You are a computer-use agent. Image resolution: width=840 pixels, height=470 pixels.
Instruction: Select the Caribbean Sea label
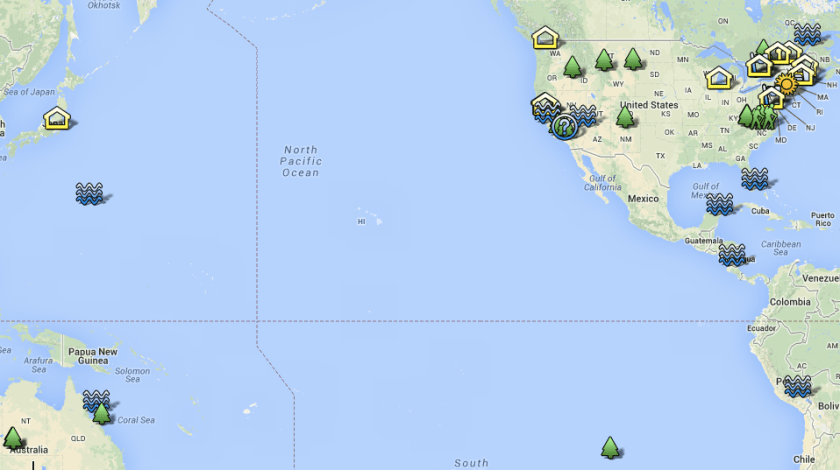coord(781,248)
